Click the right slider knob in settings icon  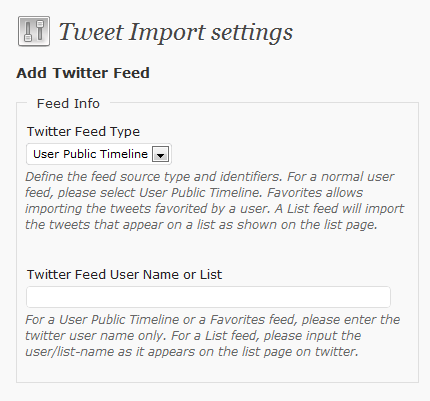pyautogui.click(x=40, y=24)
